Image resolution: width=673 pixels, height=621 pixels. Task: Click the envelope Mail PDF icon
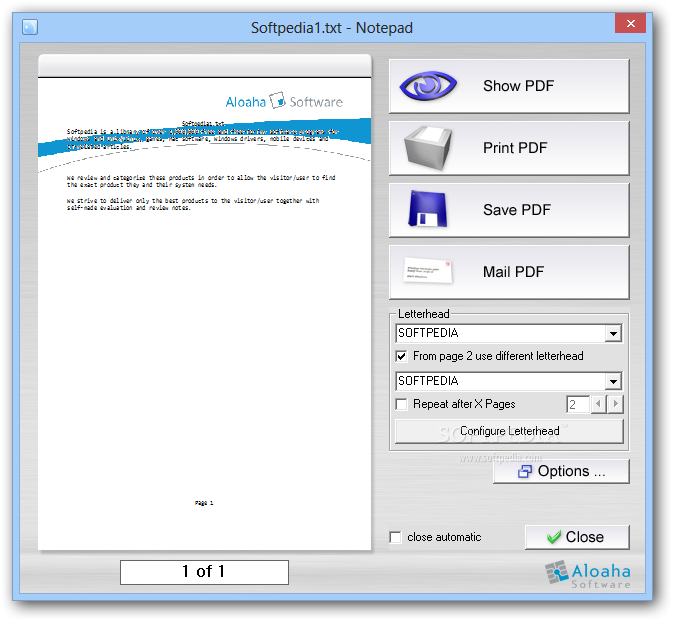click(x=427, y=270)
